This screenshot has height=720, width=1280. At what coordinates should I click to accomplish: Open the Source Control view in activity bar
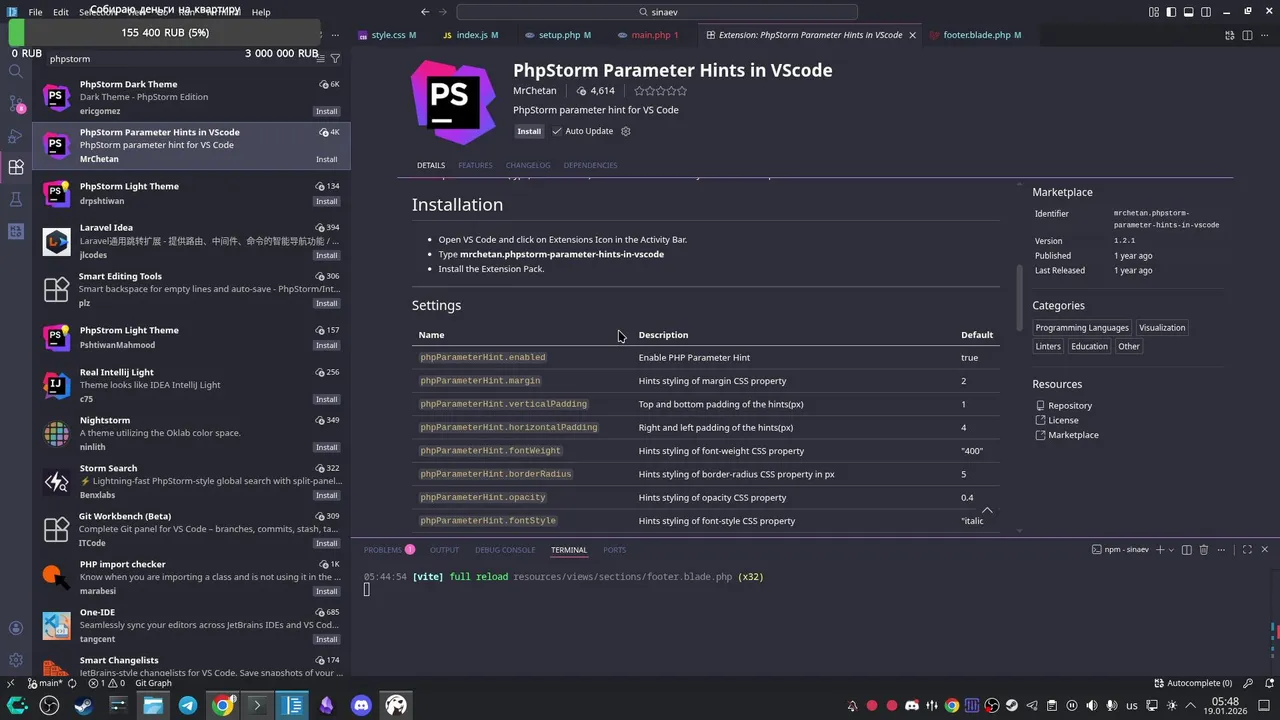point(16,104)
